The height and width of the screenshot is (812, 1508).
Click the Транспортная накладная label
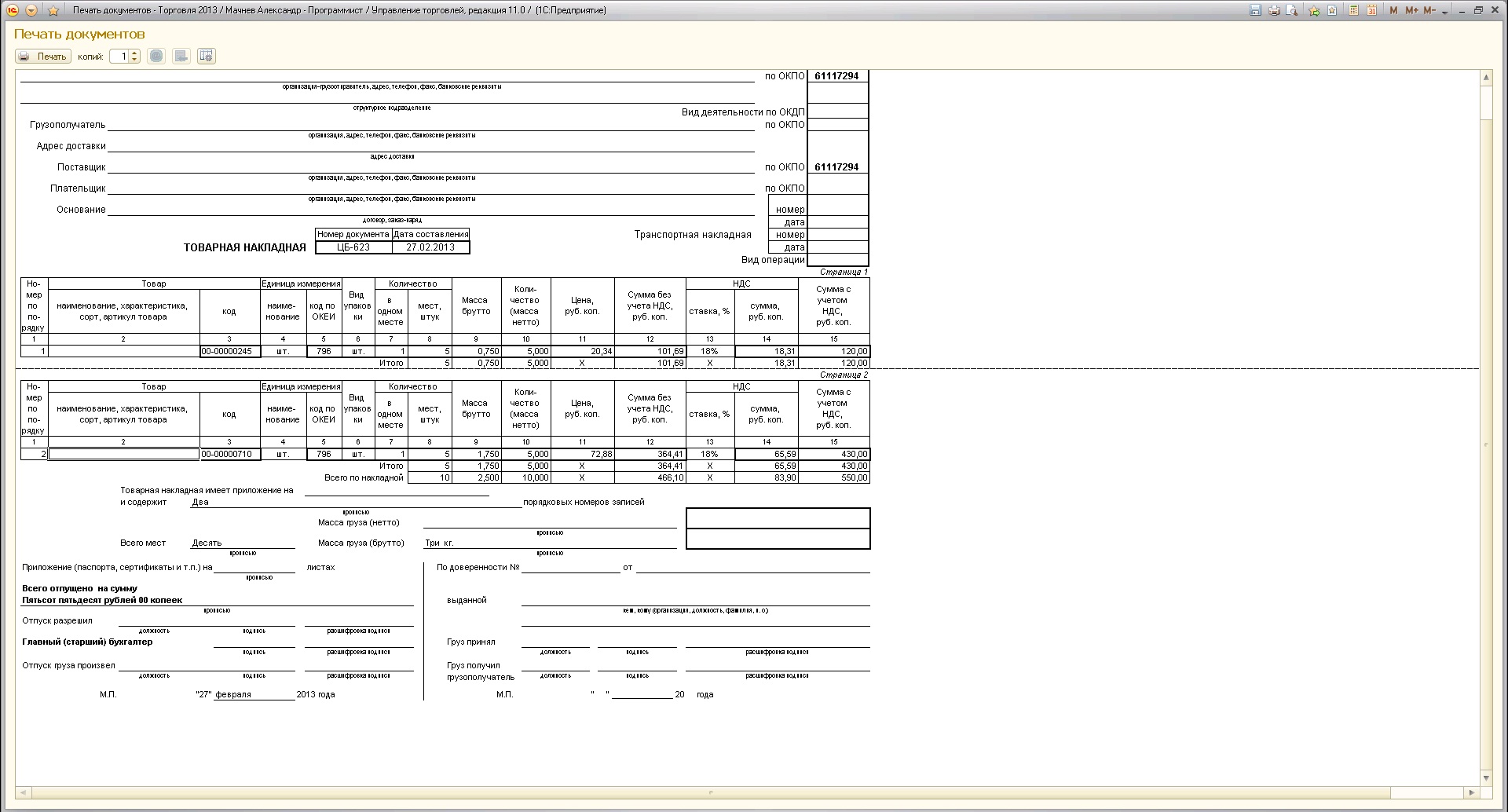(x=693, y=235)
